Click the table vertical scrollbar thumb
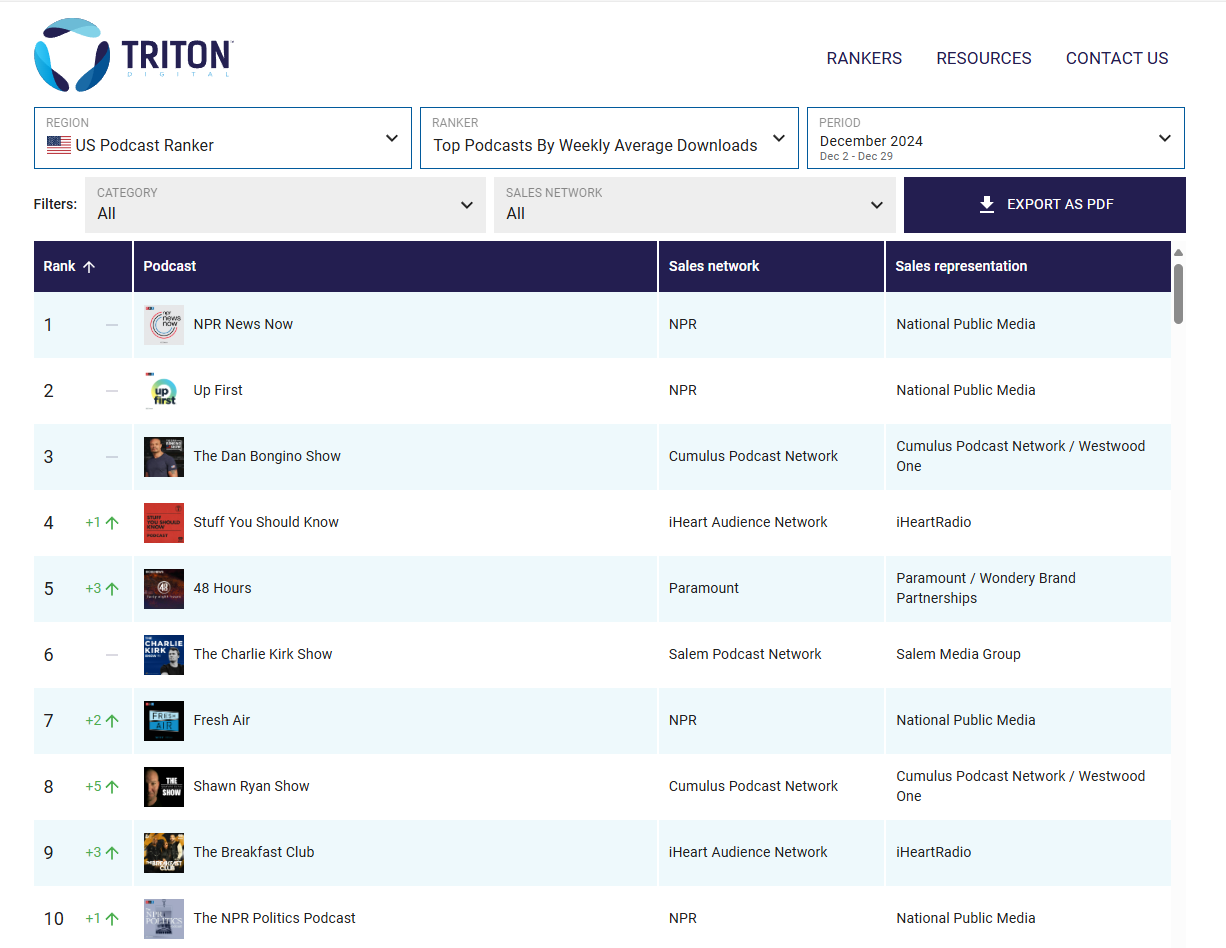The height and width of the screenshot is (948, 1226). [x=1178, y=293]
